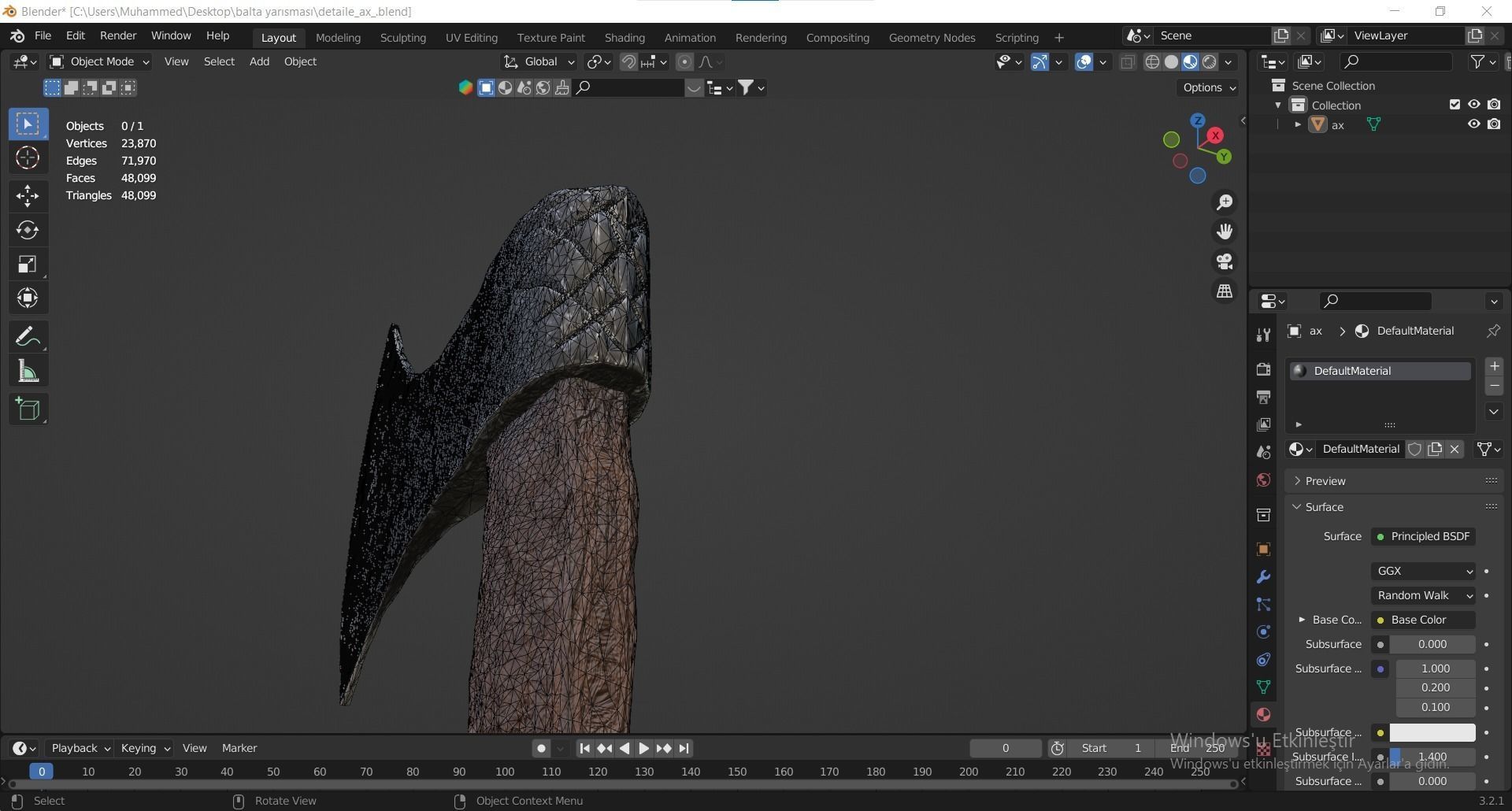
Task: Open the Render properties tab
Action: click(x=1263, y=368)
